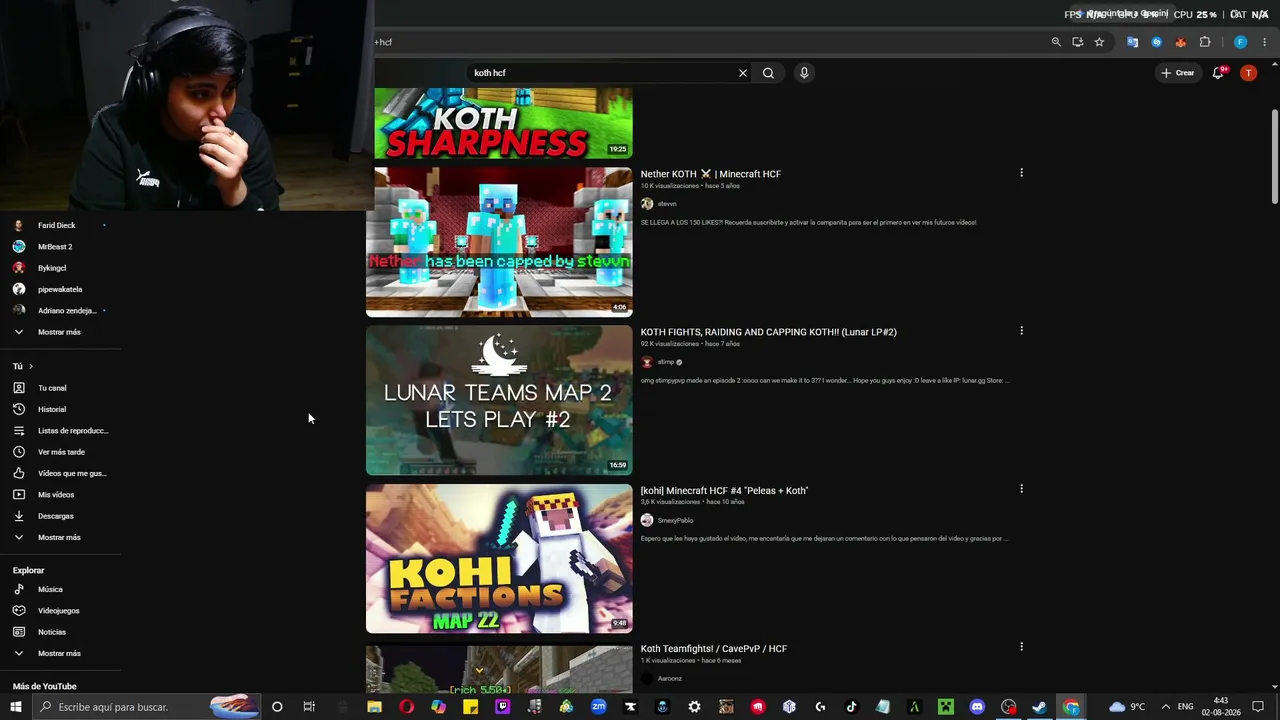Open Steam from the taskbar
The height and width of the screenshot is (720, 1280).
[1039, 707]
